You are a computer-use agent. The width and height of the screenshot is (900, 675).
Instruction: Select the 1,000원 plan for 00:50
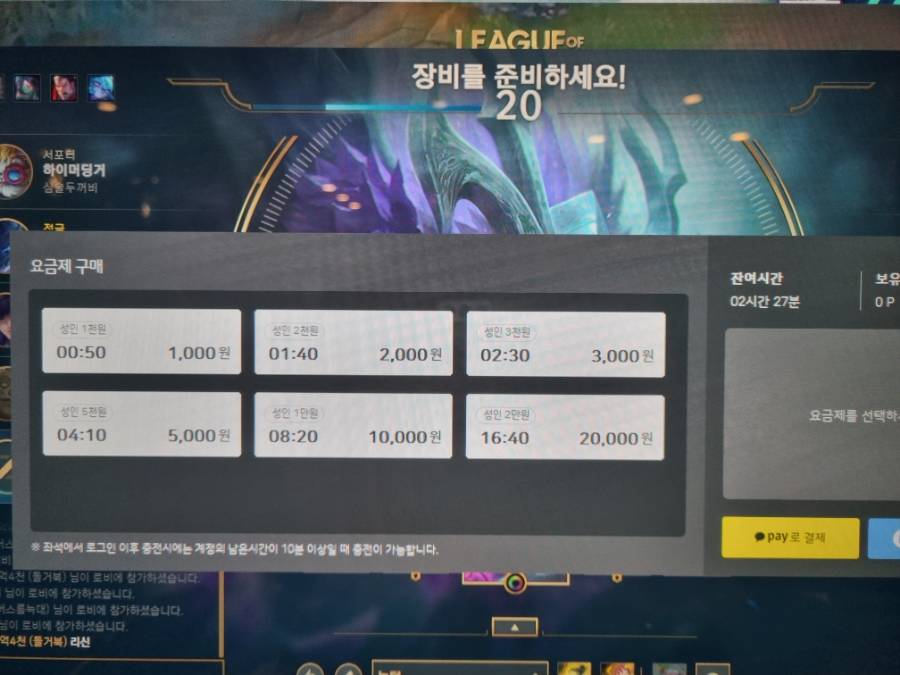[x=142, y=342]
